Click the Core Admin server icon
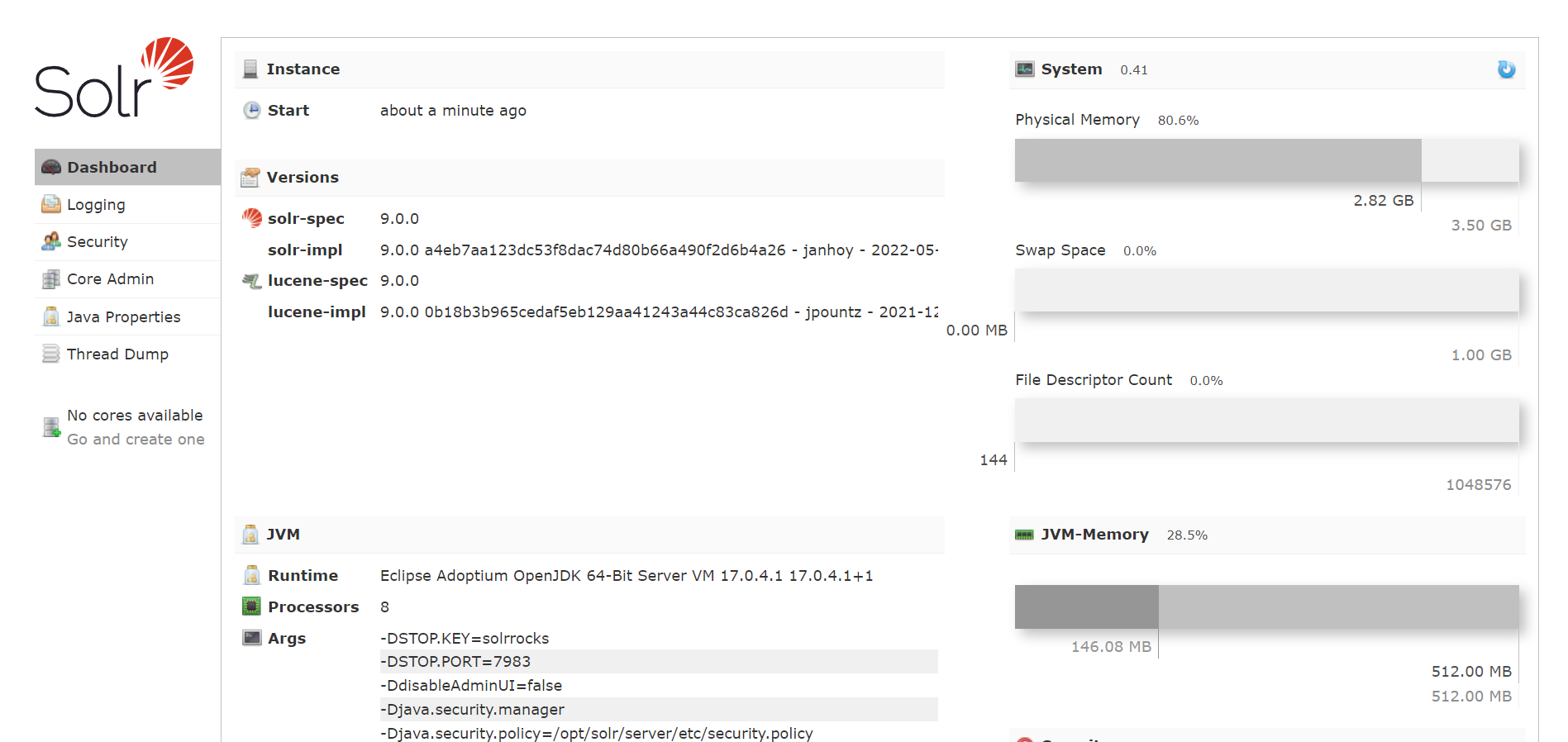1568x742 pixels. pyautogui.click(x=51, y=279)
